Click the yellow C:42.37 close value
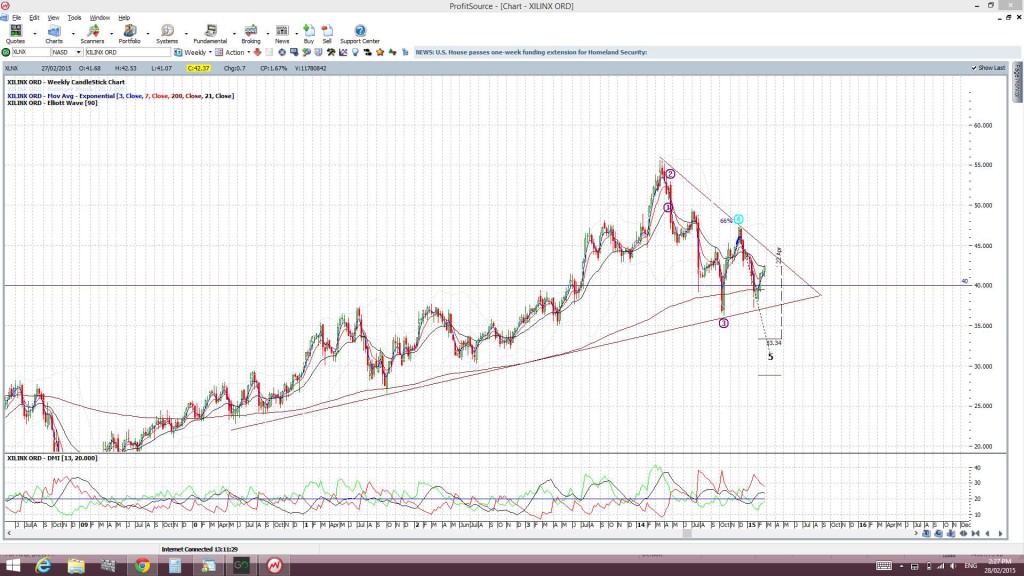 click(199, 68)
